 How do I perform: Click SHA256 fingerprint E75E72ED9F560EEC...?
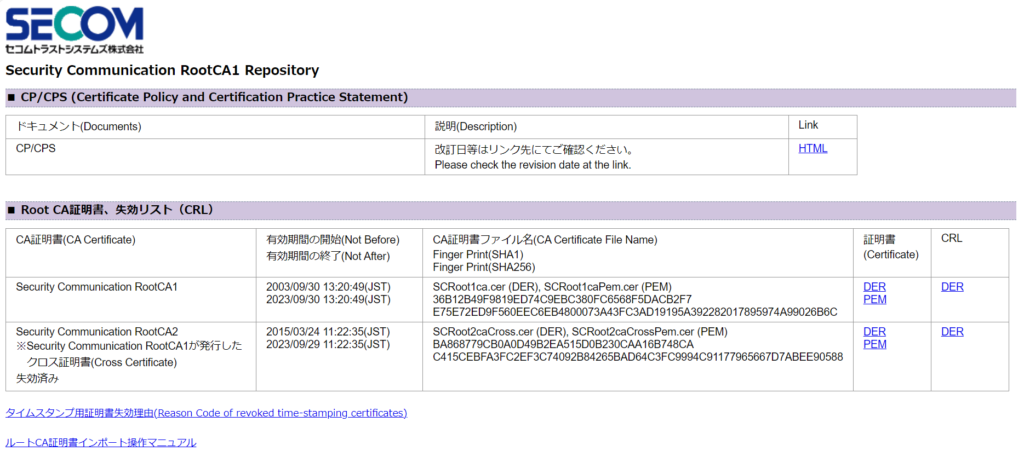click(635, 311)
